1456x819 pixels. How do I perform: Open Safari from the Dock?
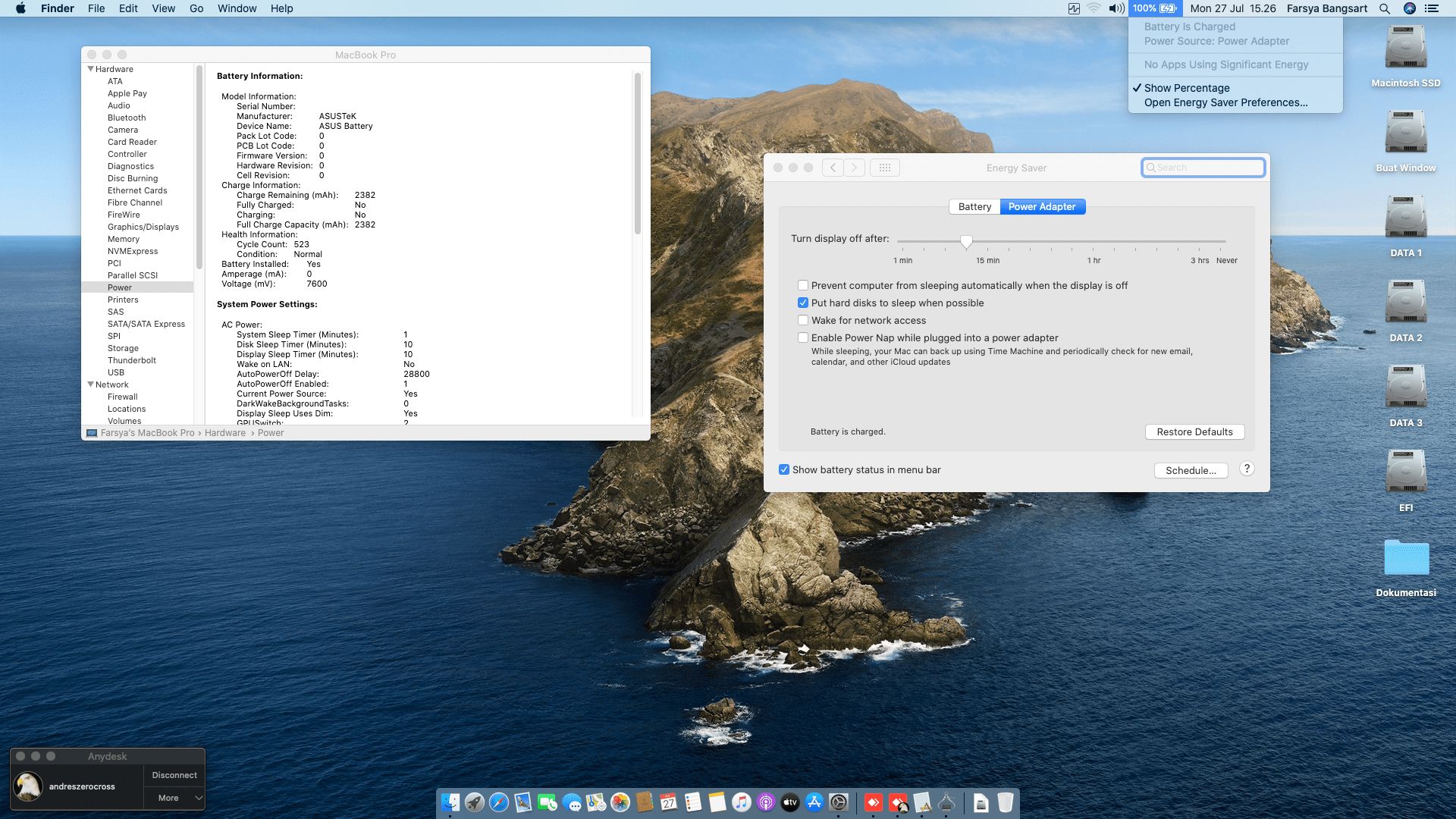(x=498, y=804)
